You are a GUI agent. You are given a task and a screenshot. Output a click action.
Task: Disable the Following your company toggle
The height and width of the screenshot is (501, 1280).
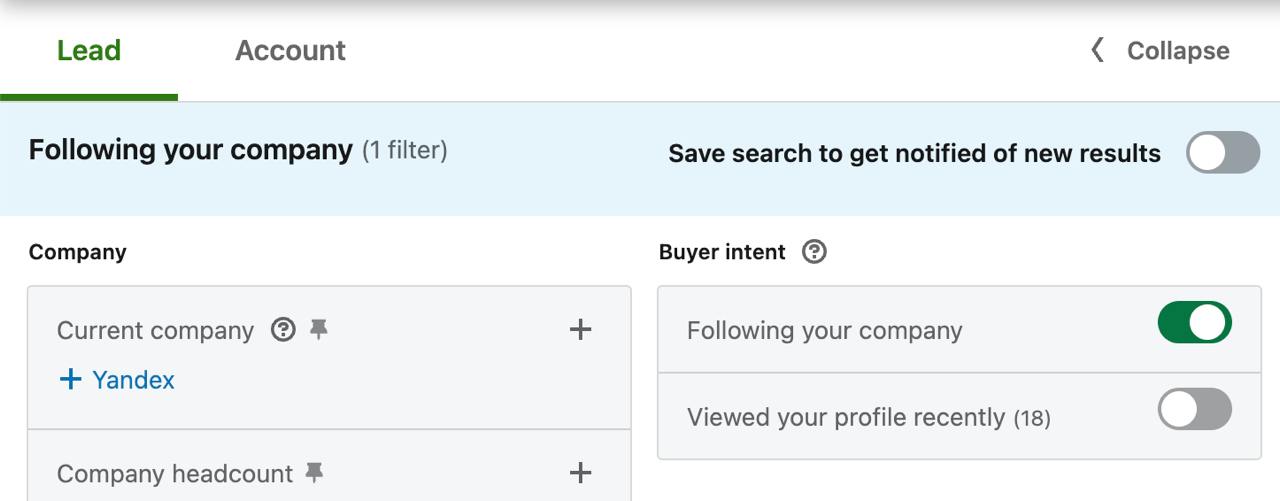1194,323
